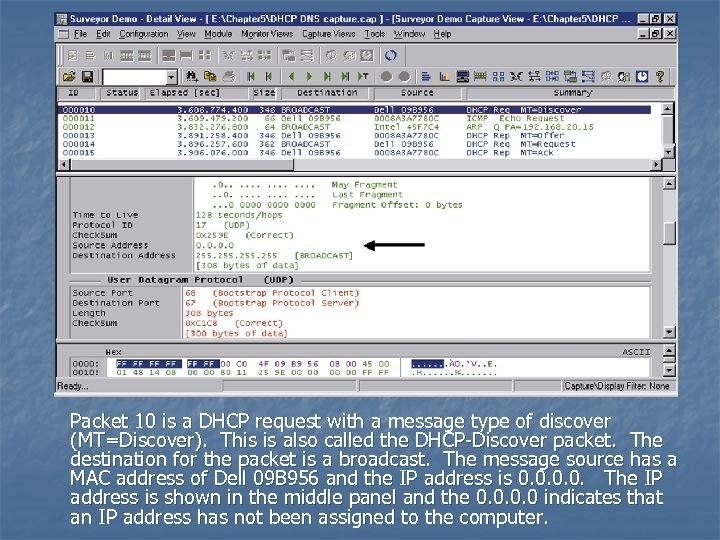Click the first gray round record button

387,76
